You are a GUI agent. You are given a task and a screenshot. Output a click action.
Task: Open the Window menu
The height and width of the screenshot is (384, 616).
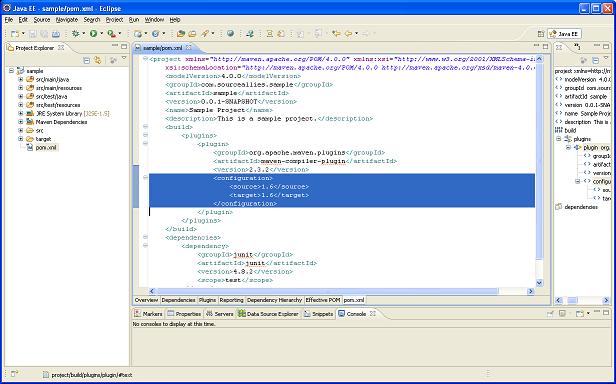(x=154, y=20)
